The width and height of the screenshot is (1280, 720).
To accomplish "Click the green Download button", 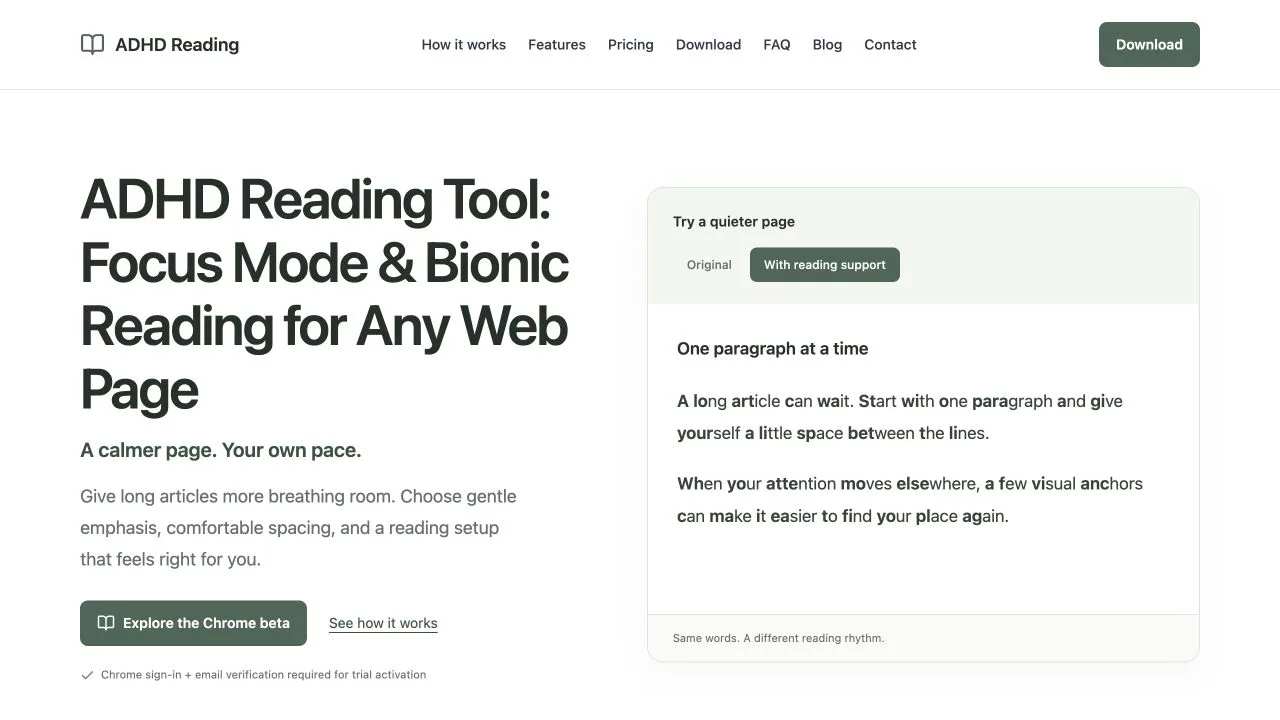I will [x=1149, y=45].
